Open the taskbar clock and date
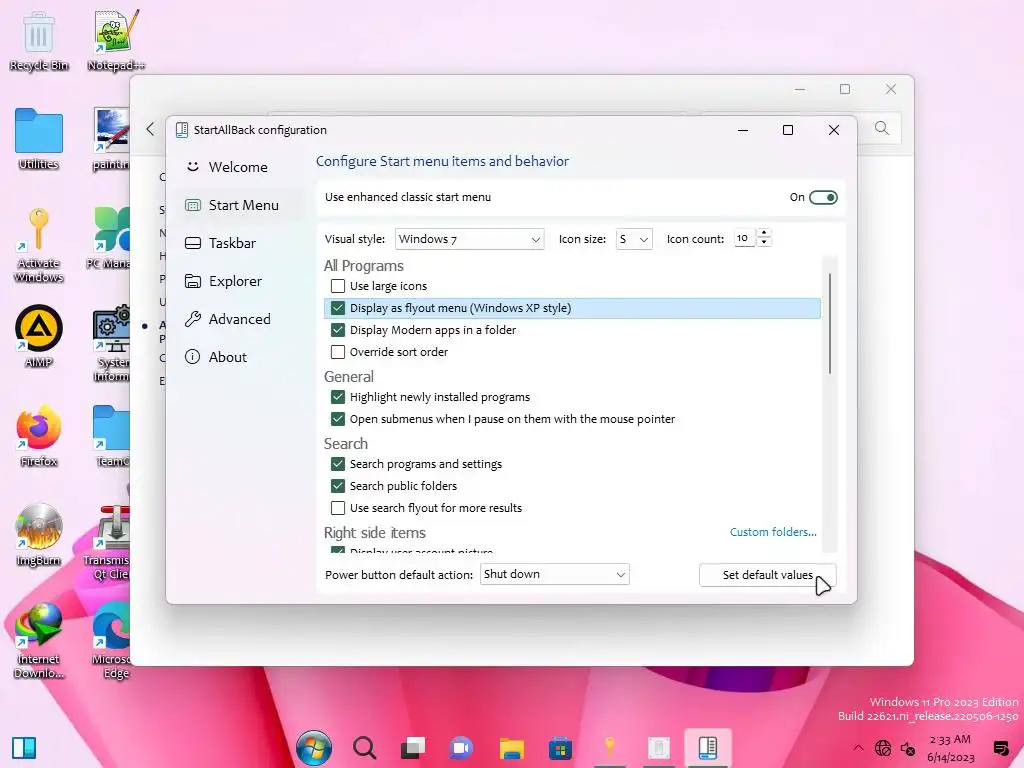 coord(950,748)
